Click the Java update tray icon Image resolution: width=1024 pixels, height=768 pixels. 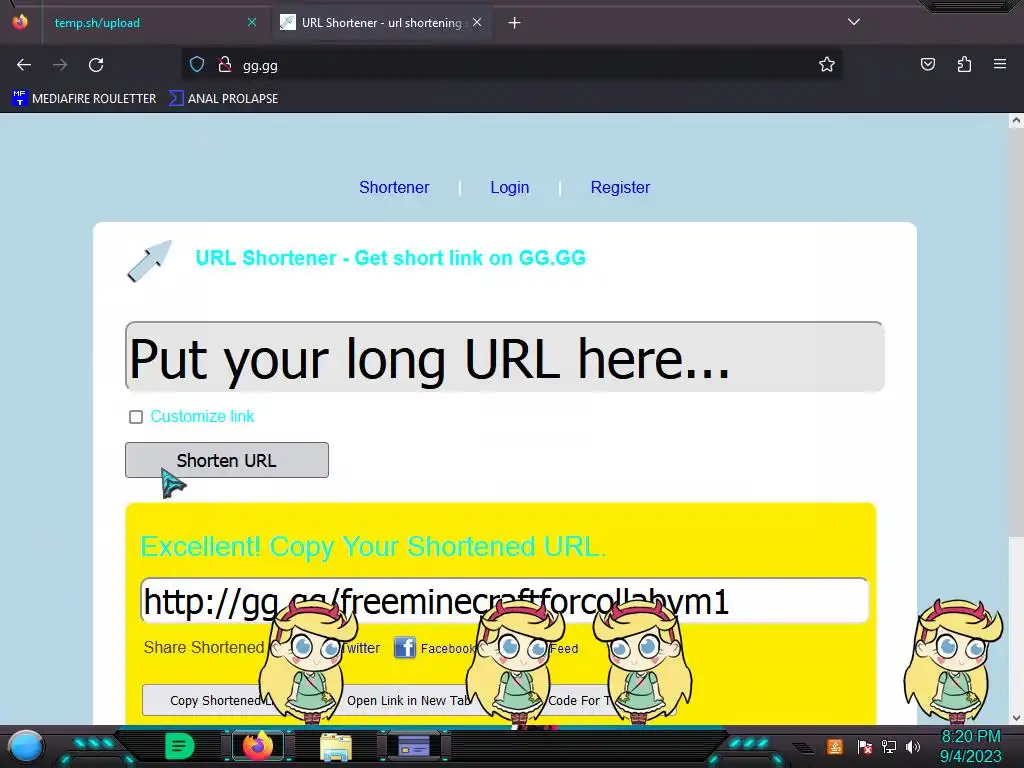(835, 746)
